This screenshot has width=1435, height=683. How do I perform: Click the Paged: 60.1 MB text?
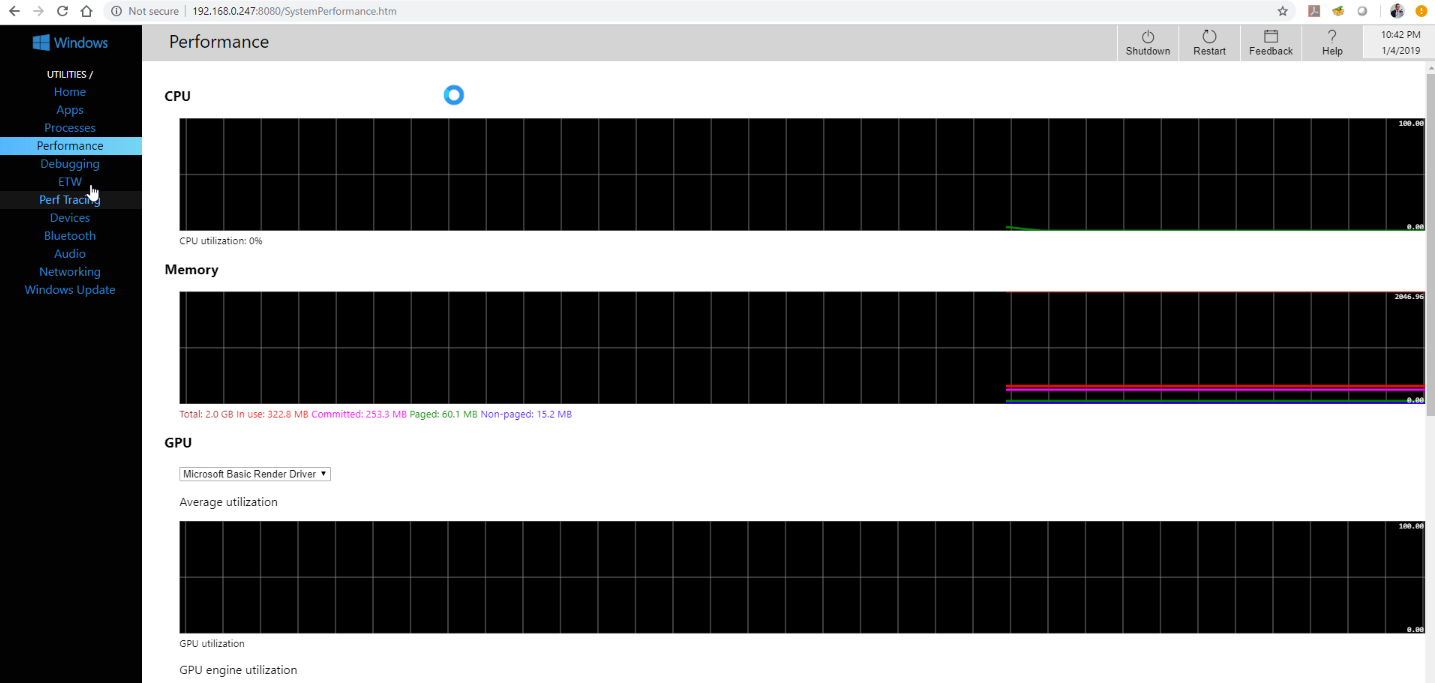443,414
